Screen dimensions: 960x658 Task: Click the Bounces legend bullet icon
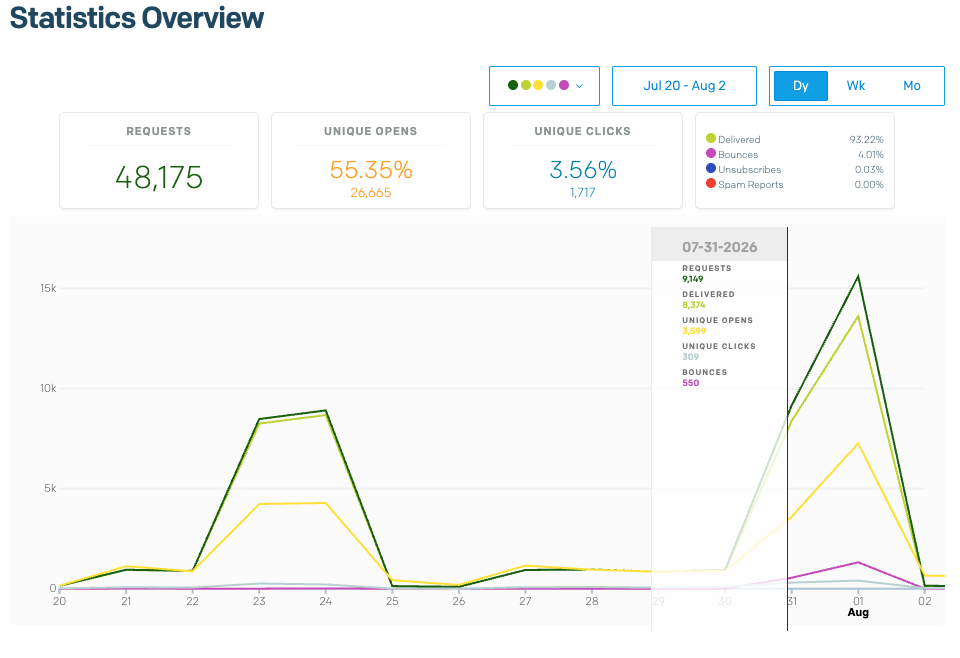coord(711,153)
